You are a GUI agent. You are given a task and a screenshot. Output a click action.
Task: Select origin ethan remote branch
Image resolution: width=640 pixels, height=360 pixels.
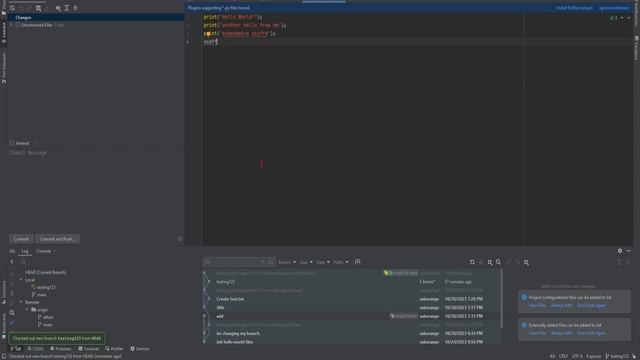[x=48, y=317]
